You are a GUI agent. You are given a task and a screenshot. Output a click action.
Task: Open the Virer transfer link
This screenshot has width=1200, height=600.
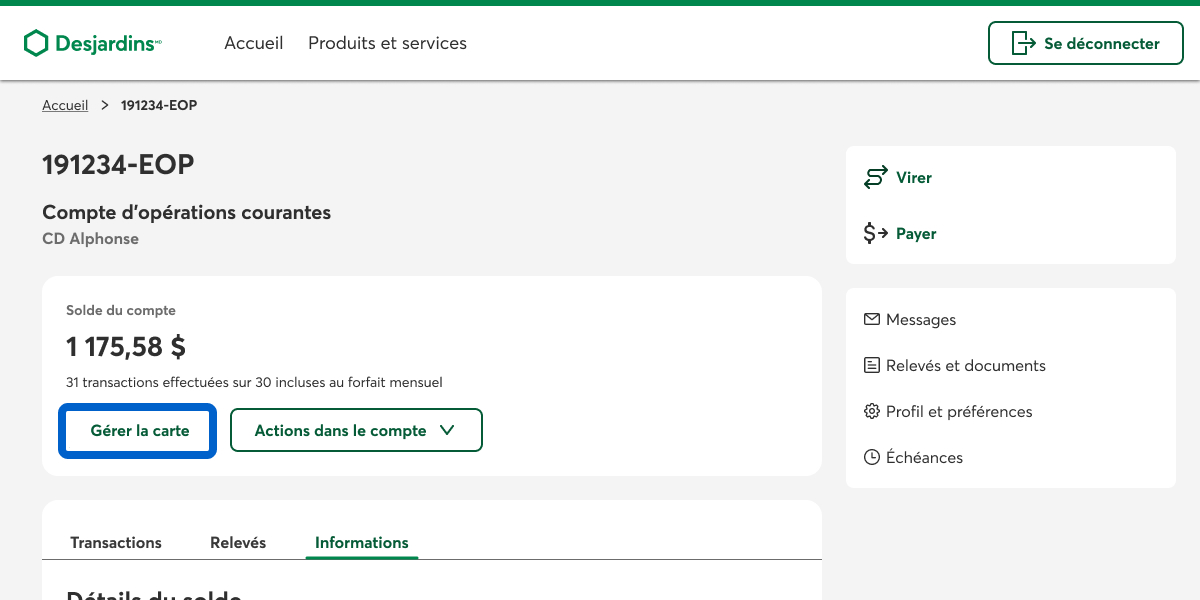[914, 178]
